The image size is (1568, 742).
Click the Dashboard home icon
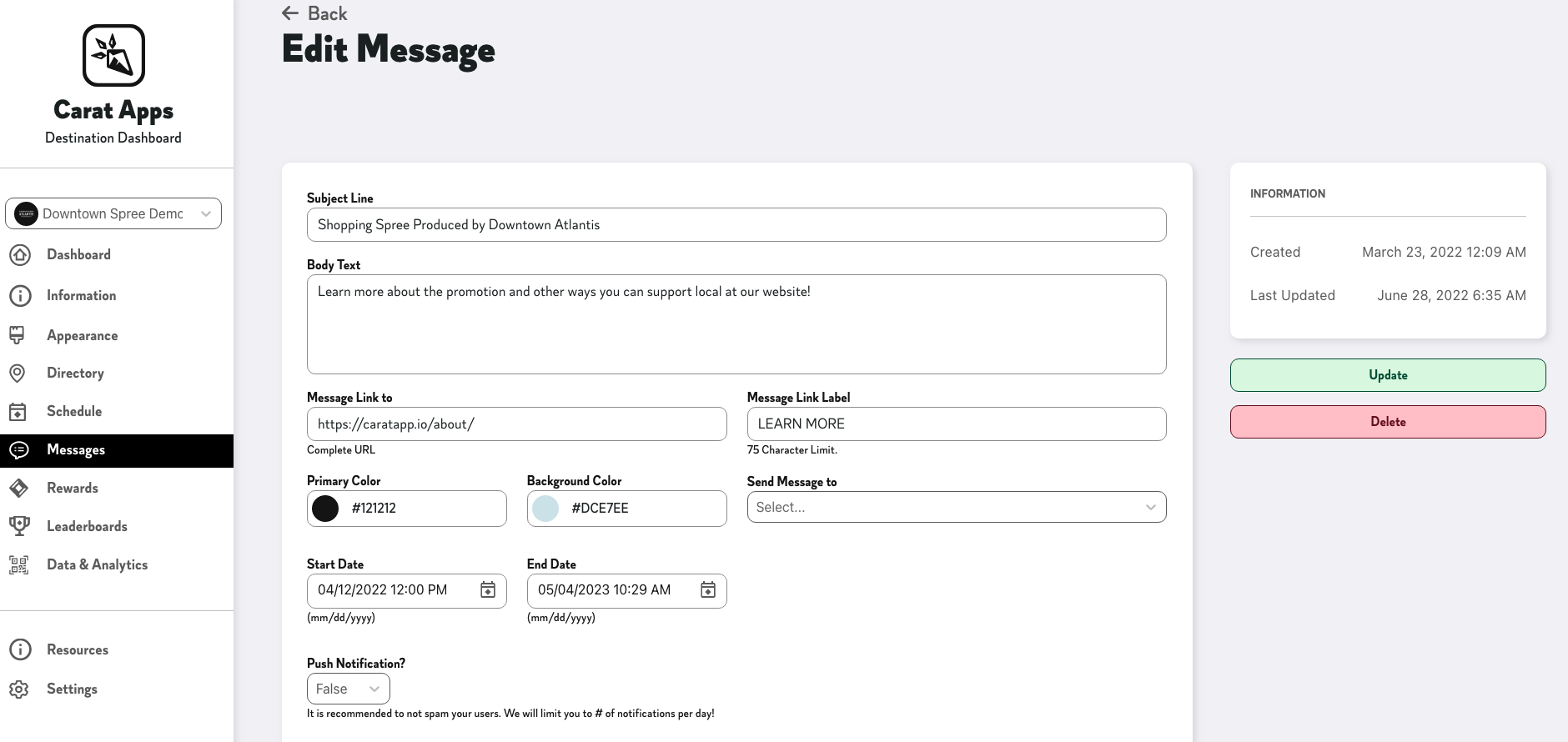click(20, 255)
